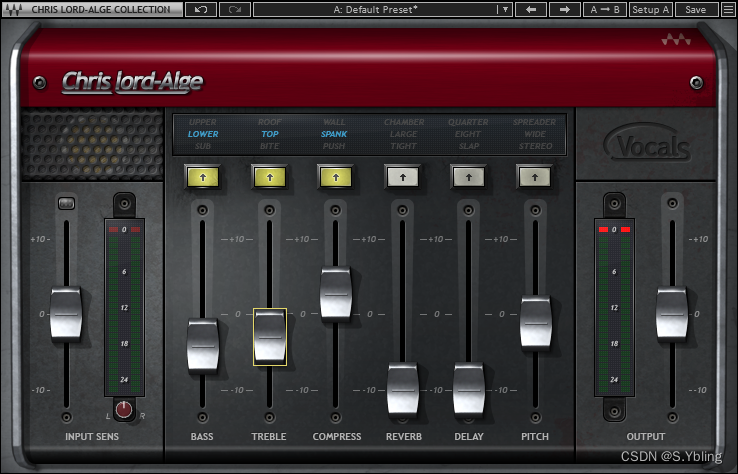
Task: Reset the input meter clip indicator
Action: click(124, 229)
